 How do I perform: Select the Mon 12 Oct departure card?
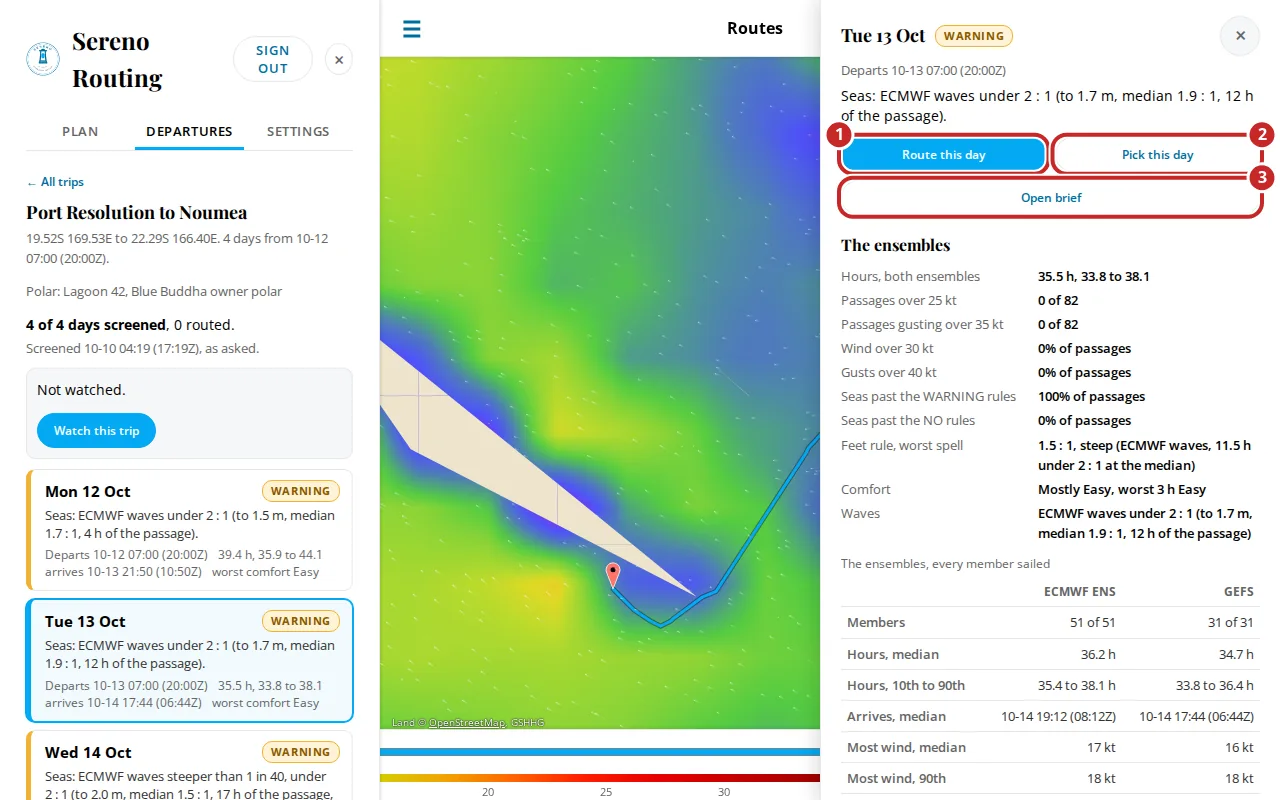[x=189, y=530]
